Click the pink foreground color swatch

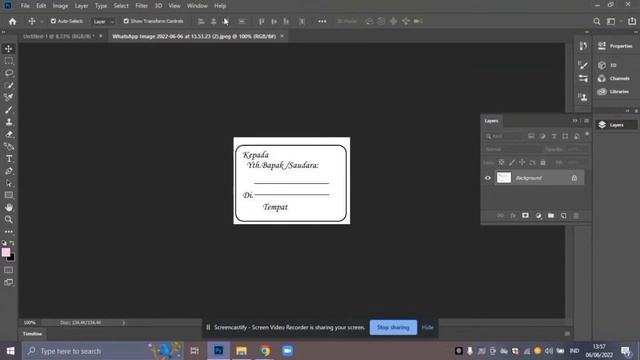pos(6,252)
